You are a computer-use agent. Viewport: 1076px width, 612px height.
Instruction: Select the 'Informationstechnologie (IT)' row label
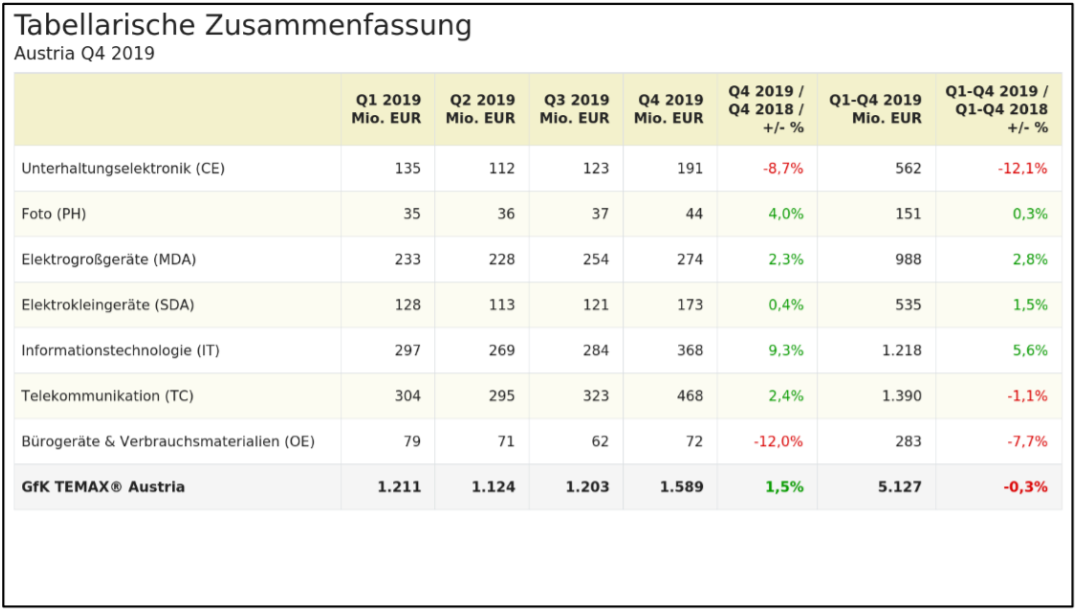click(120, 351)
